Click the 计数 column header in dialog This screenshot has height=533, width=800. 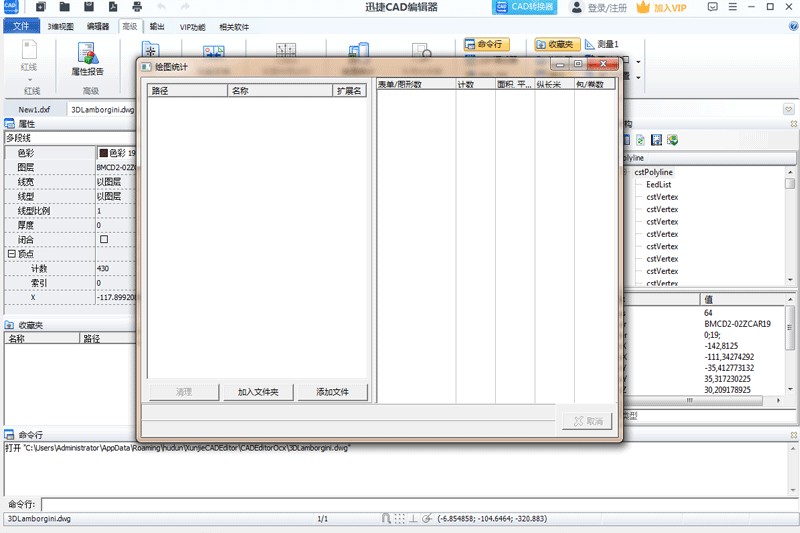[475, 84]
